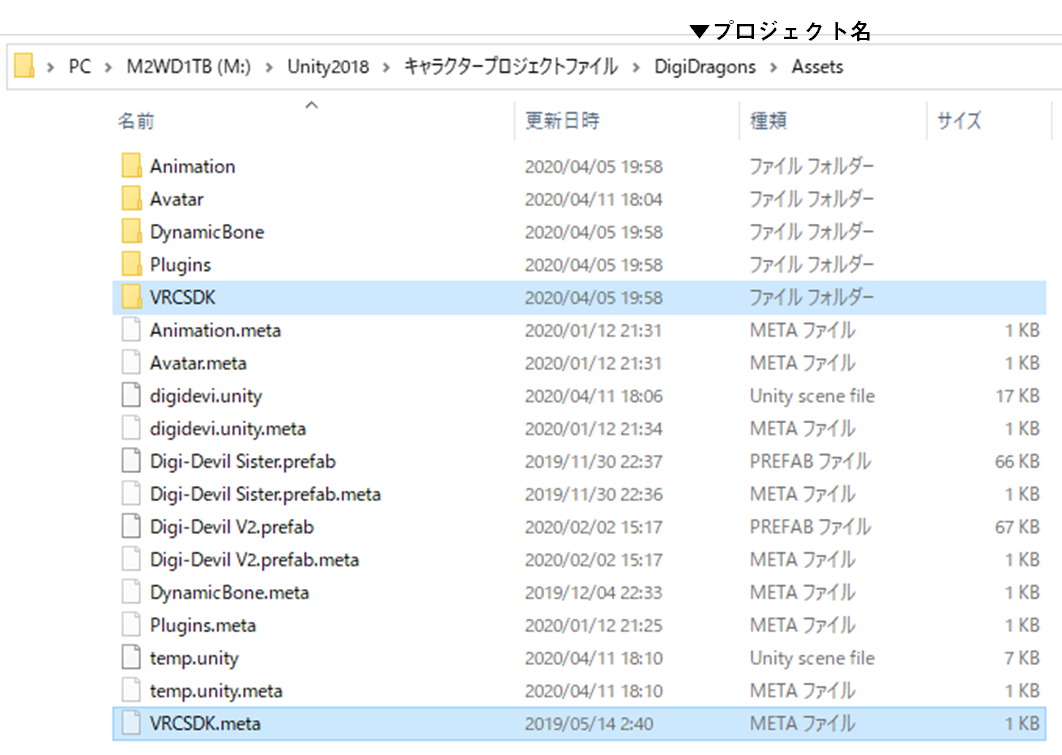
Task: Select the Digi-Devil Sister.prefab.meta file name
Action: pyautogui.click(x=265, y=494)
